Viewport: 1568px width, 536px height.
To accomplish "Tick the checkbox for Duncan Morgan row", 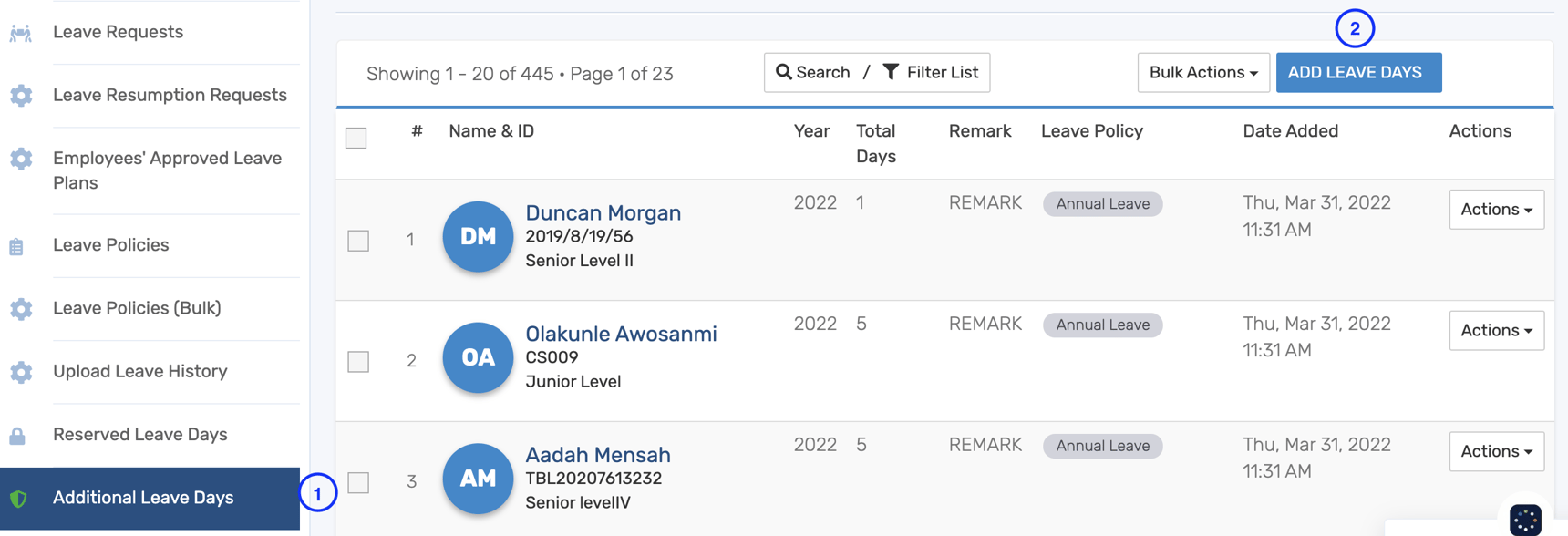I will tap(358, 241).
